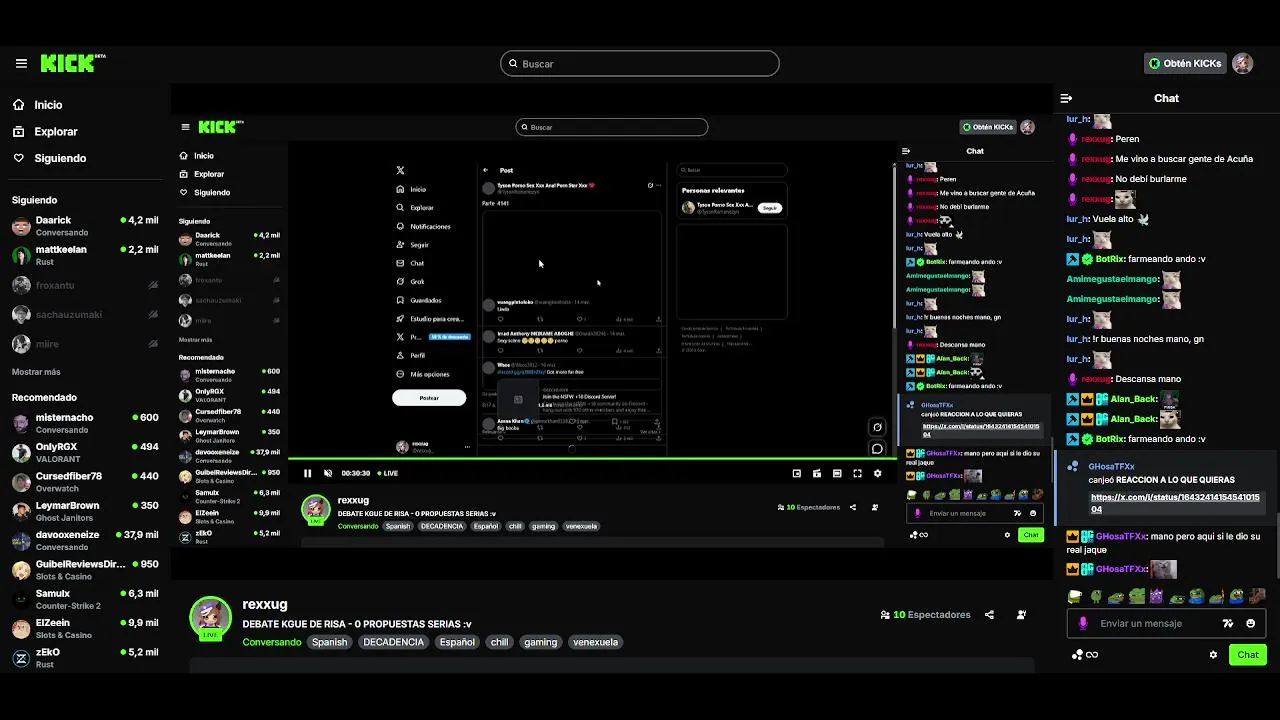Click the clip creation icon in player
The width and height of the screenshot is (1280, 720).
coord(817,473)
